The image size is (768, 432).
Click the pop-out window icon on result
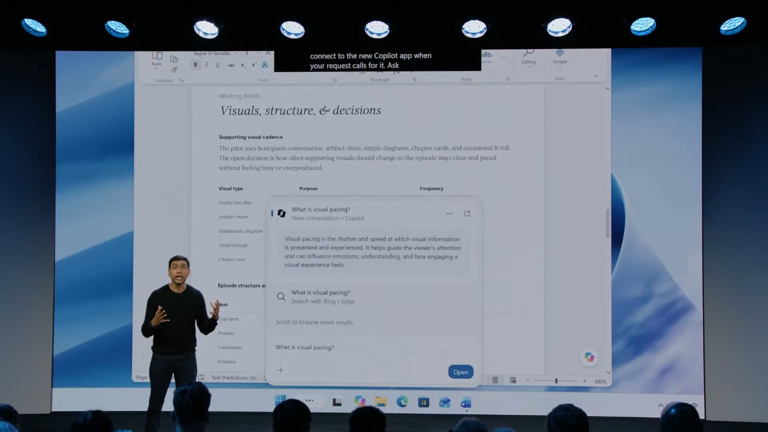467,214
